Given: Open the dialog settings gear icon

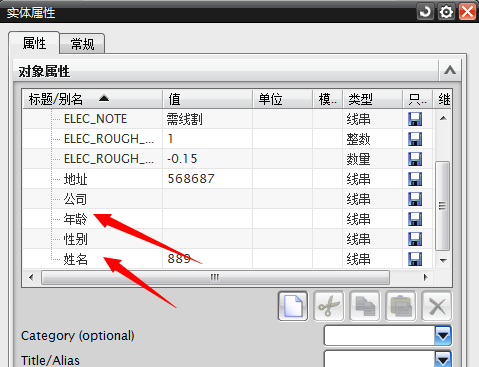Looking at the screenshot, I should click(x=446, y=12).
